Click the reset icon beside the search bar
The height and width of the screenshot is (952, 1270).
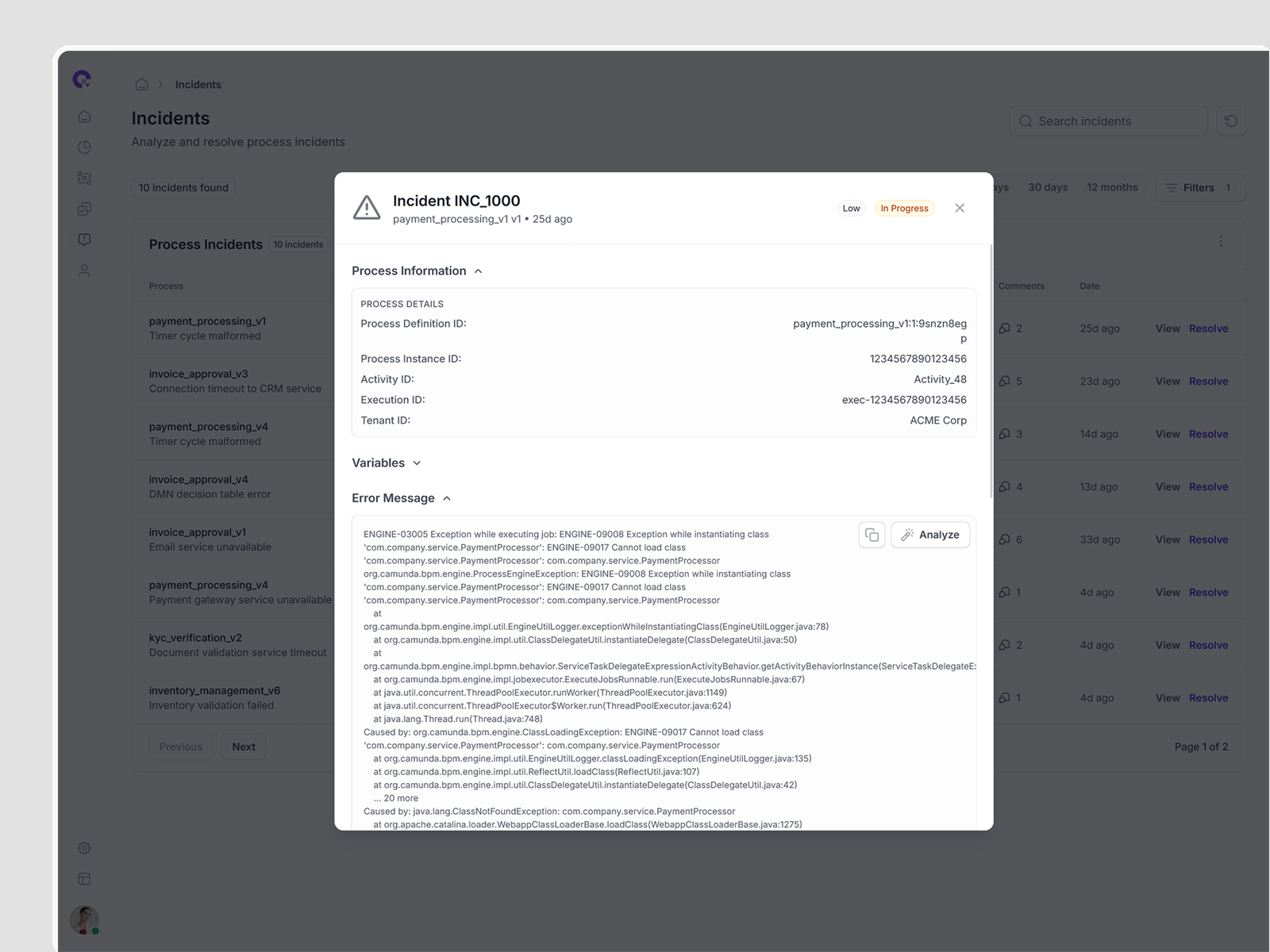coord(1231,121)
